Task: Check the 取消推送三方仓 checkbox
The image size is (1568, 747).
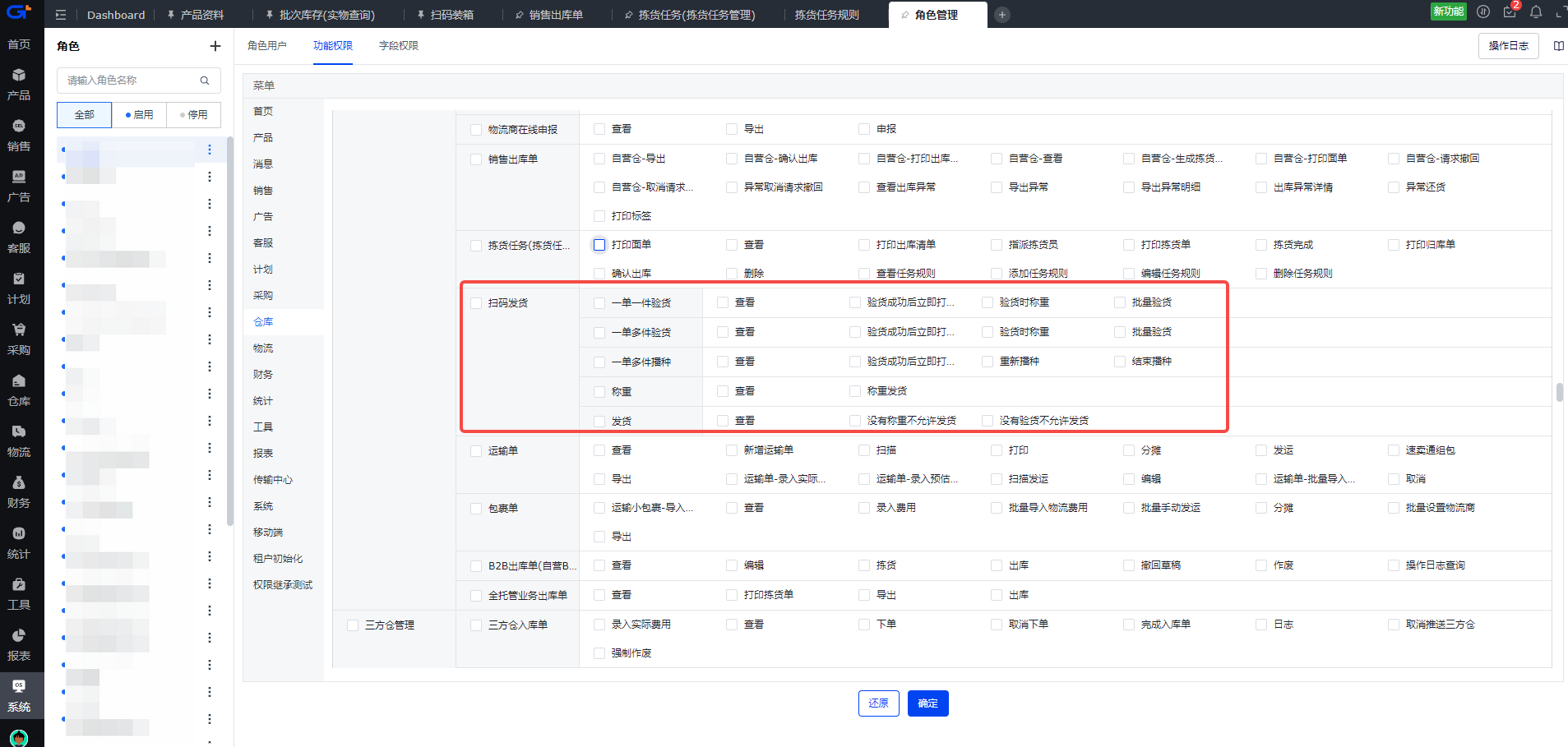Action: coord(1394,625)
